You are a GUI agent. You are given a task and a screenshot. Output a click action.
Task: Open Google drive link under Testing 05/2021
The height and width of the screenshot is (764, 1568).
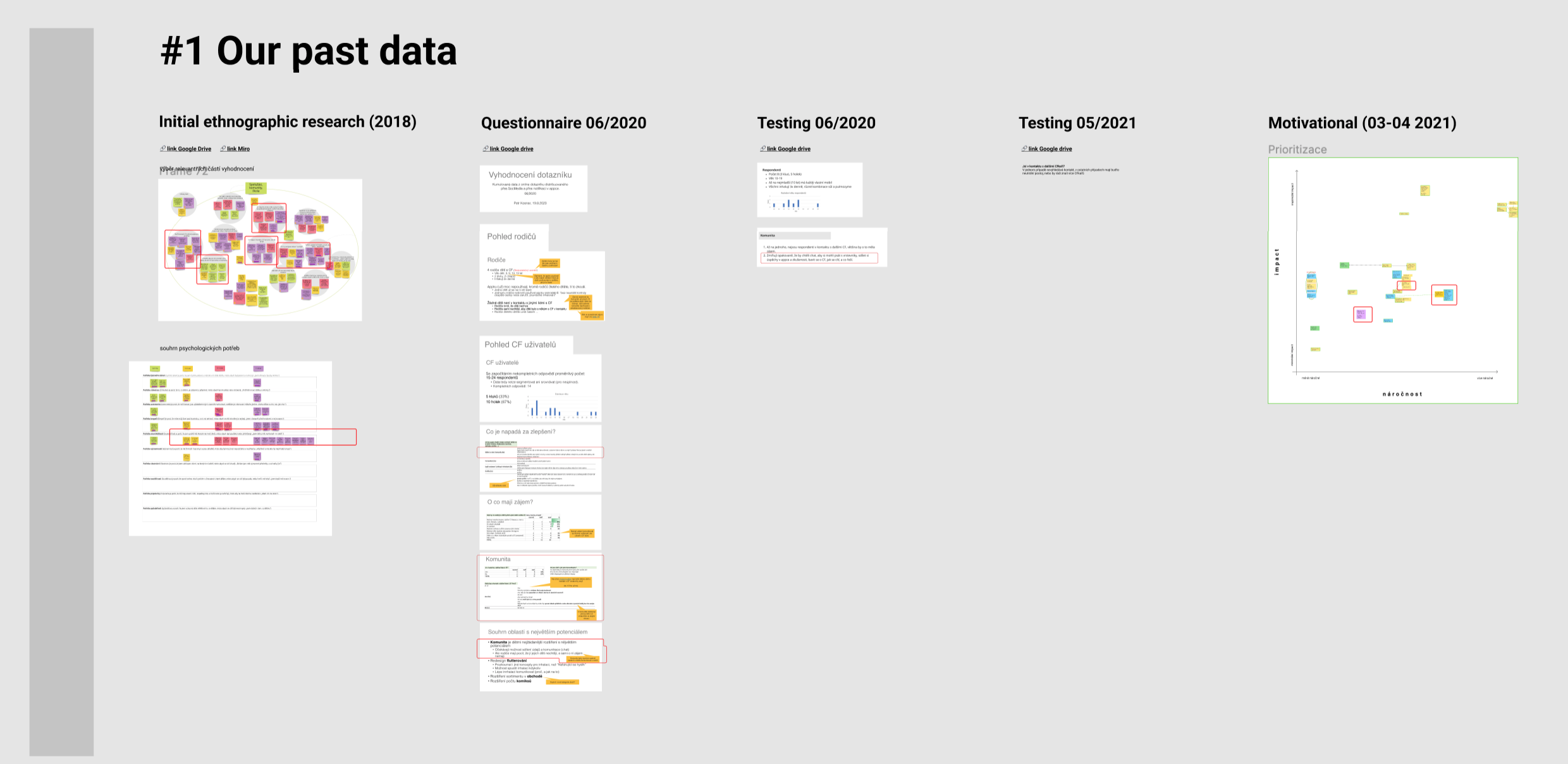1050,149
